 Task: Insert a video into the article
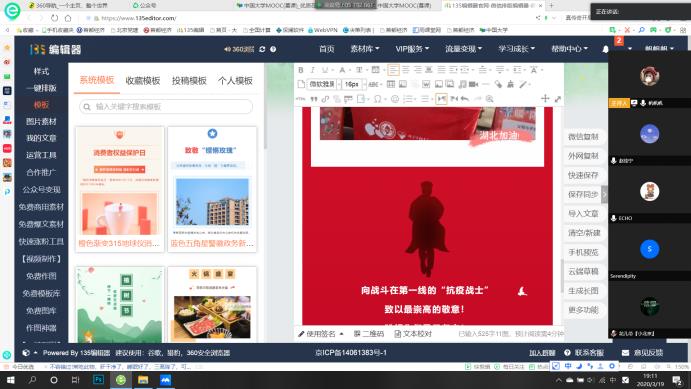pos(474,84)
